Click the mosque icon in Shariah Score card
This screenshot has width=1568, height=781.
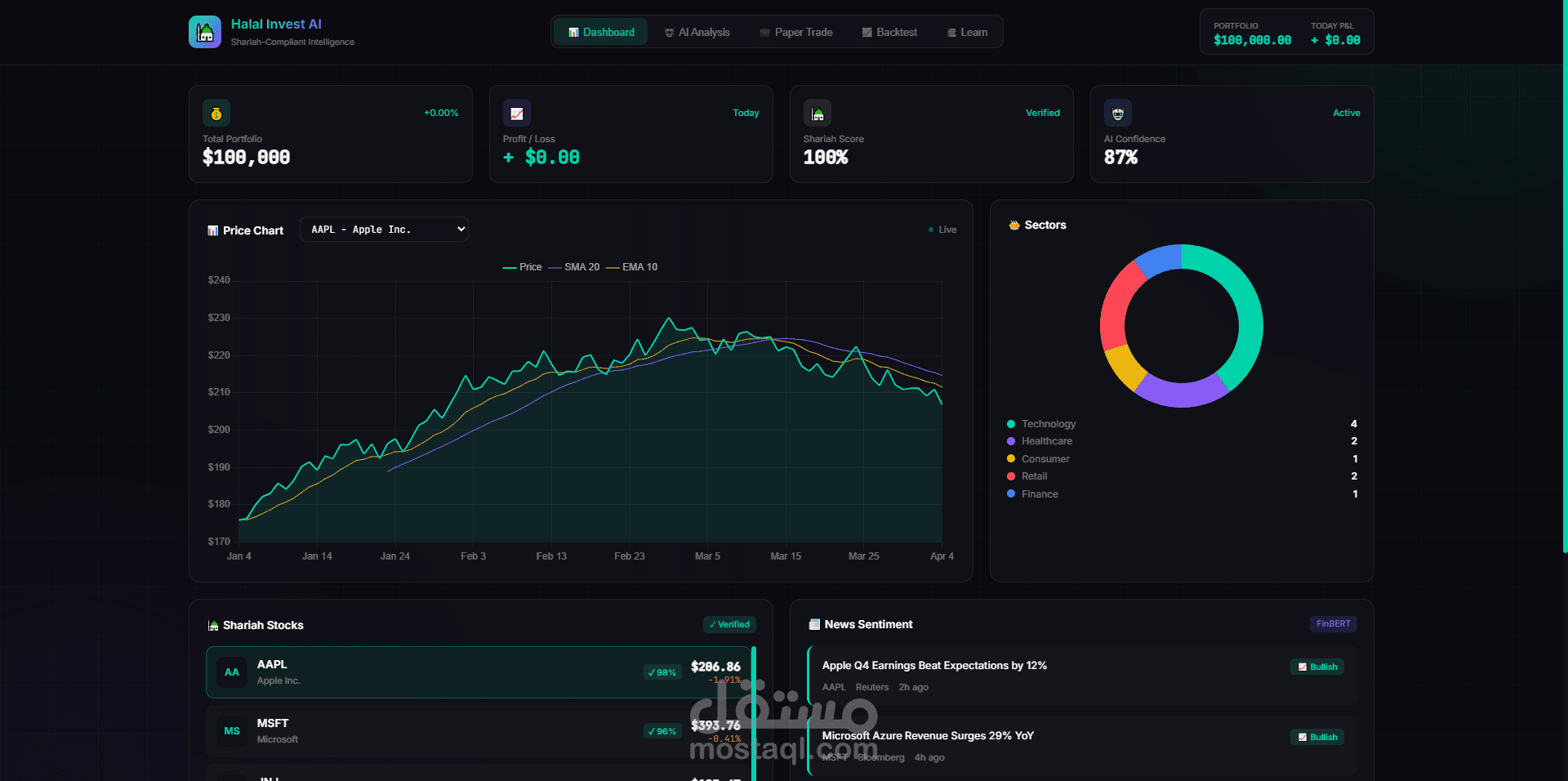817,113
